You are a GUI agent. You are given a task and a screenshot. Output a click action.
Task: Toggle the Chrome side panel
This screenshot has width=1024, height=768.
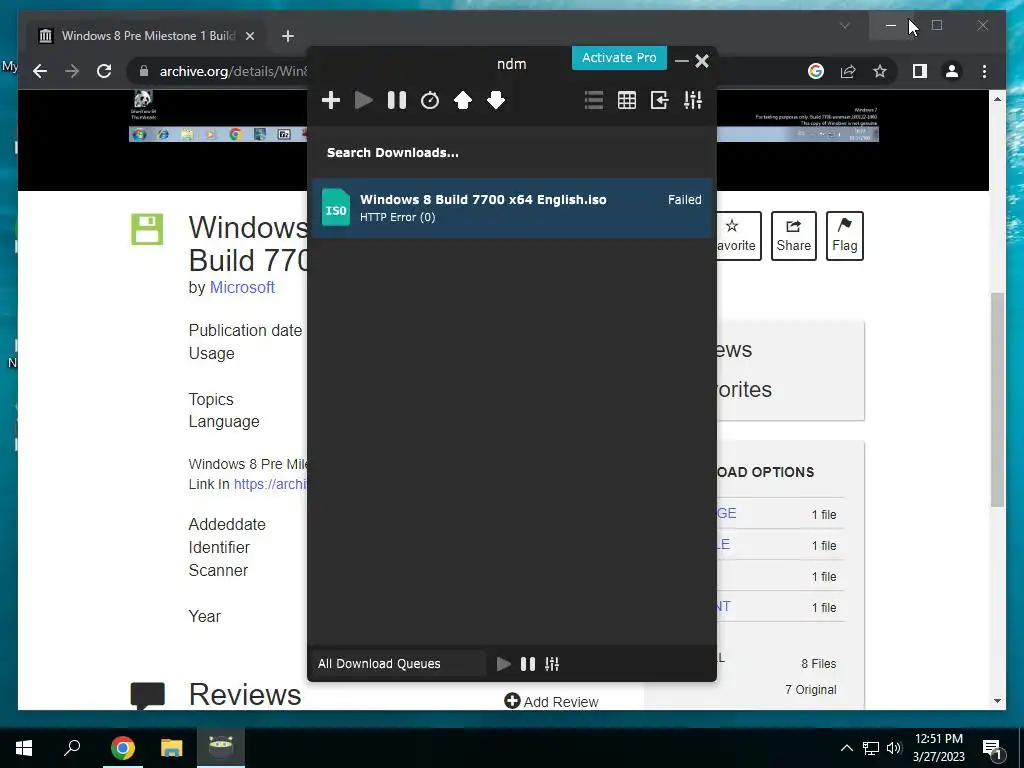coord(920,71)
